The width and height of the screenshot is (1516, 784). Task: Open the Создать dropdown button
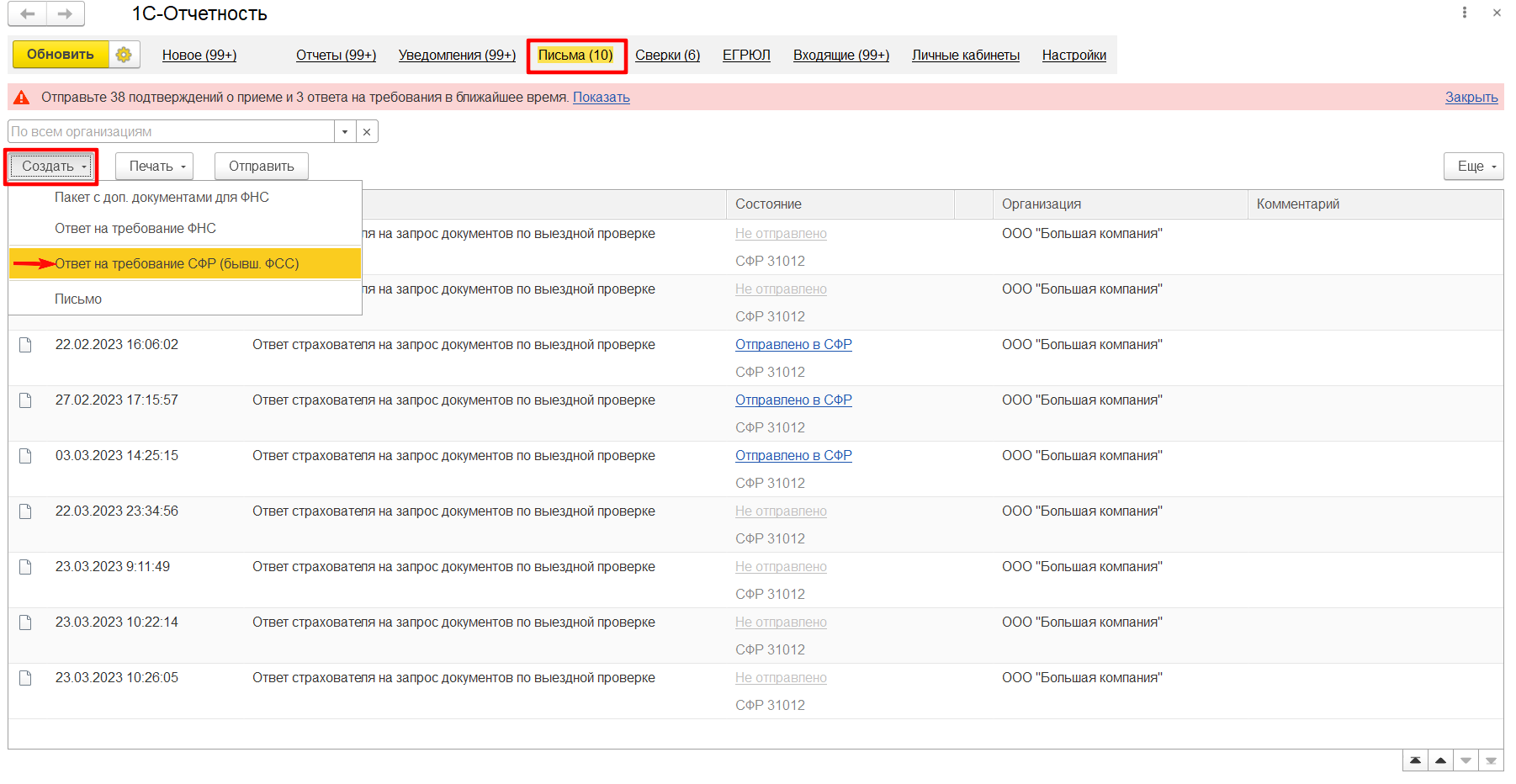point(50,167)
